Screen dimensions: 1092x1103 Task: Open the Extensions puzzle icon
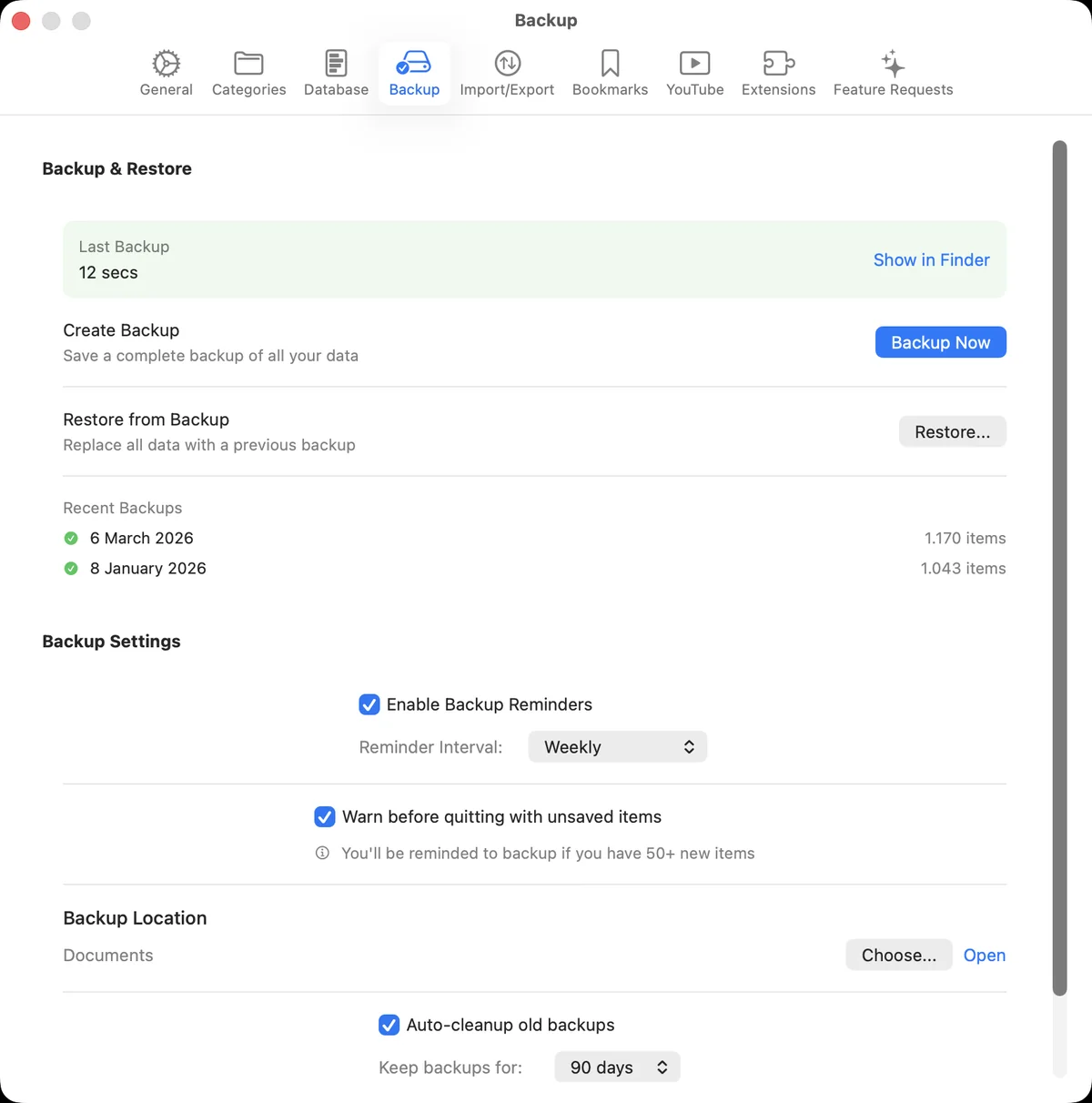(778, 64)
